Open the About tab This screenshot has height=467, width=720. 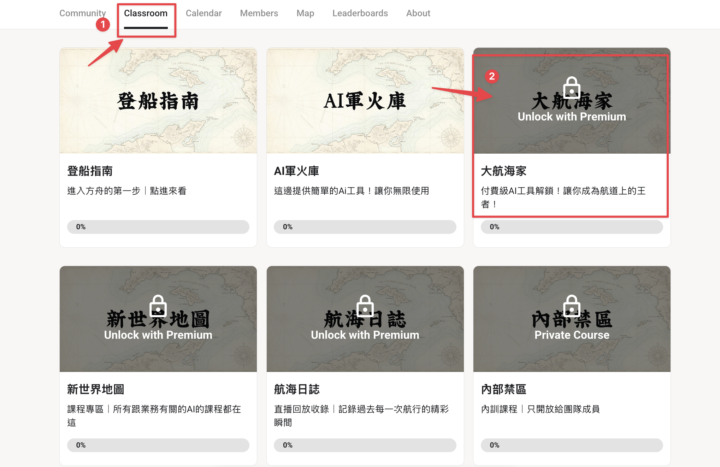tap(418, 13)
